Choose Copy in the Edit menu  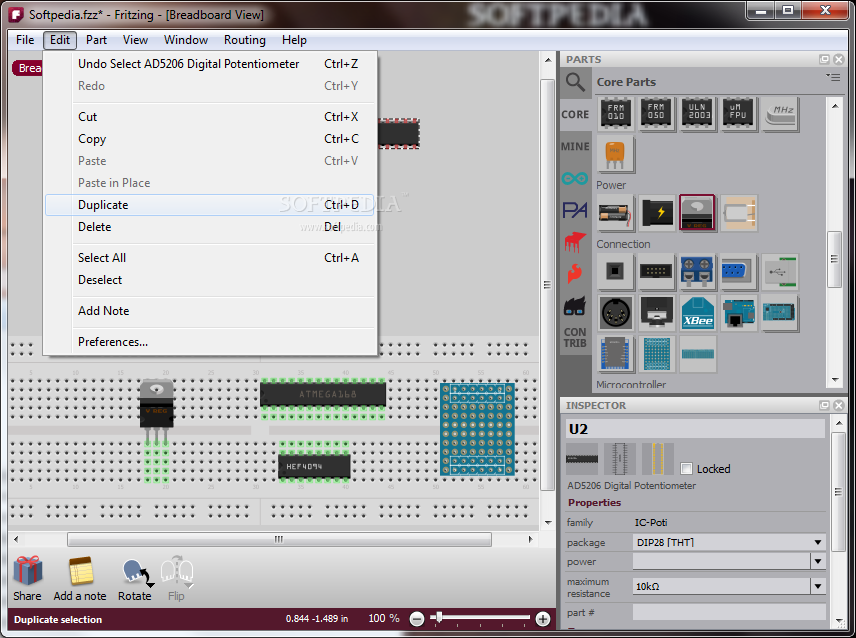pyautogui.click(x=210, y=139)
